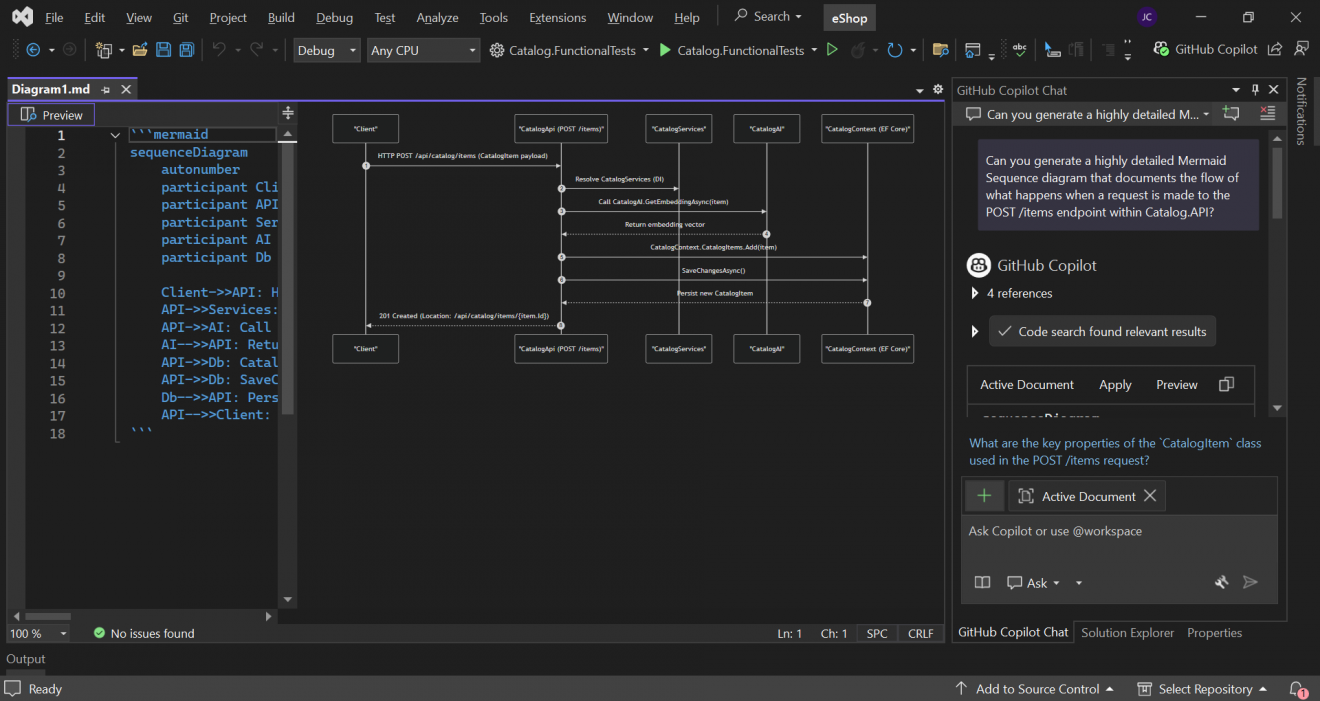Copy the code block in Copilot response
Viewport: 1320px width, 701px height.
point(1227,385)
